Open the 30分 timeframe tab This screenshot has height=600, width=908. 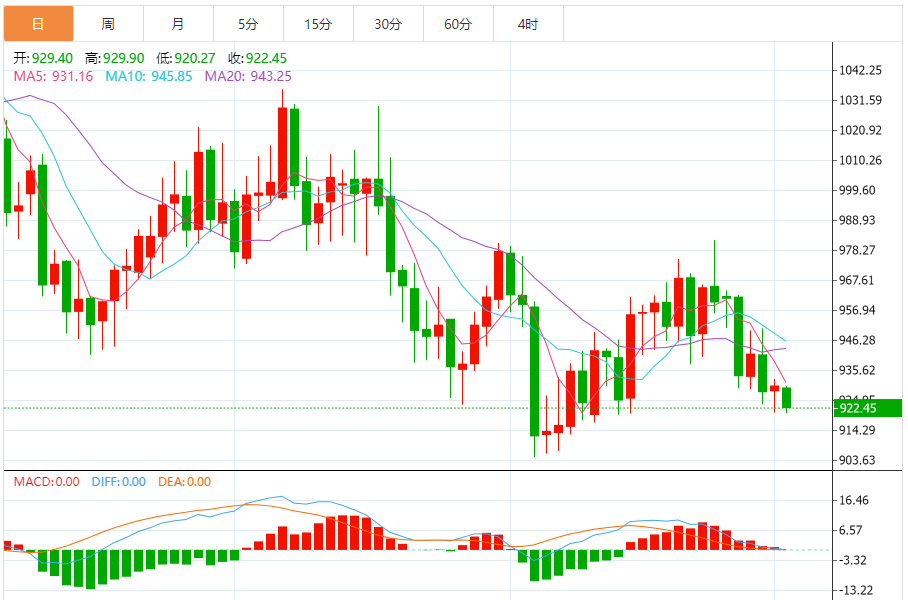pyautogui.click(x=389, y=24)
